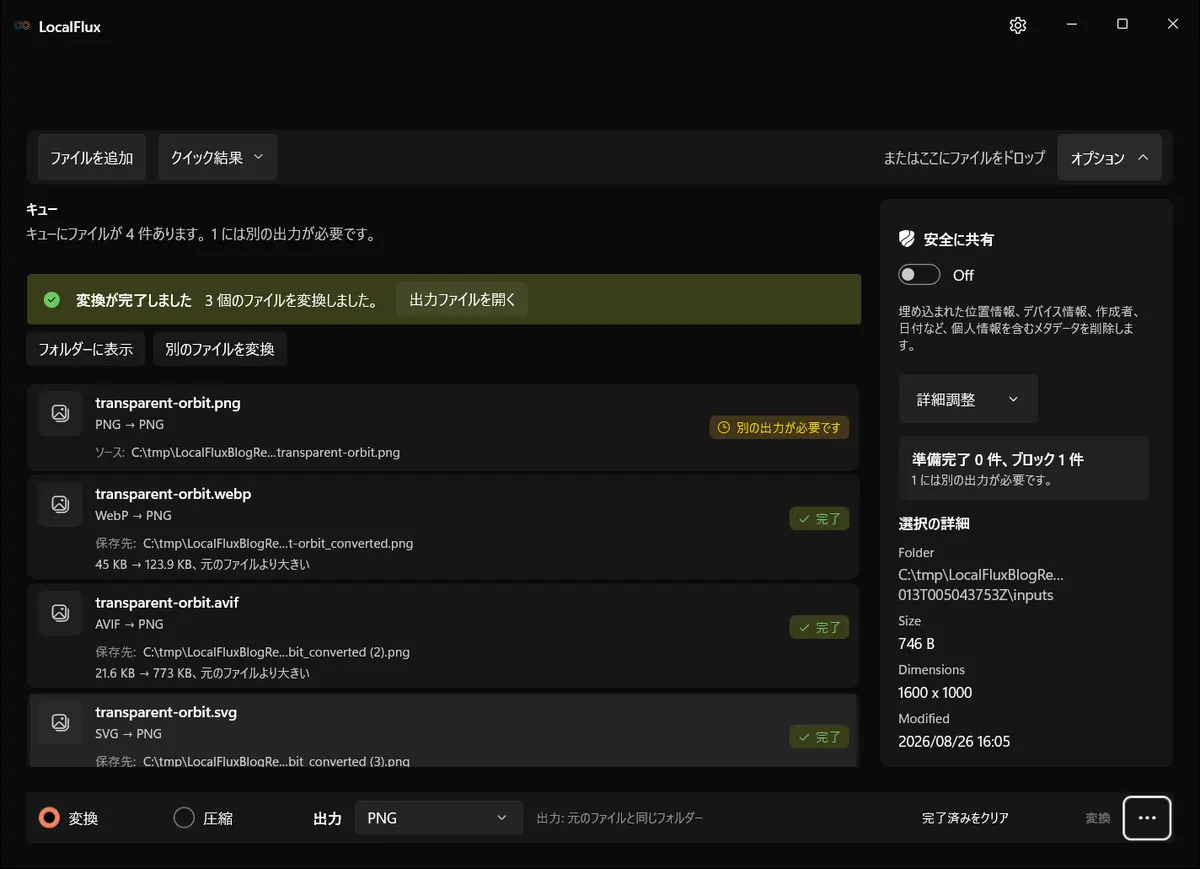Click 完了 badge on transparent-orbit.svg row

coord(819,737)
